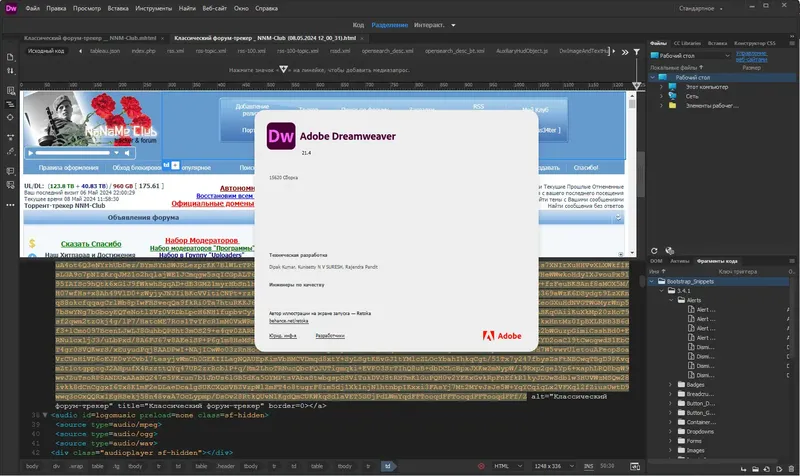Open the Insert menu in the menu bar
Screen dimensions: 800x476
(x=118, y=8)
